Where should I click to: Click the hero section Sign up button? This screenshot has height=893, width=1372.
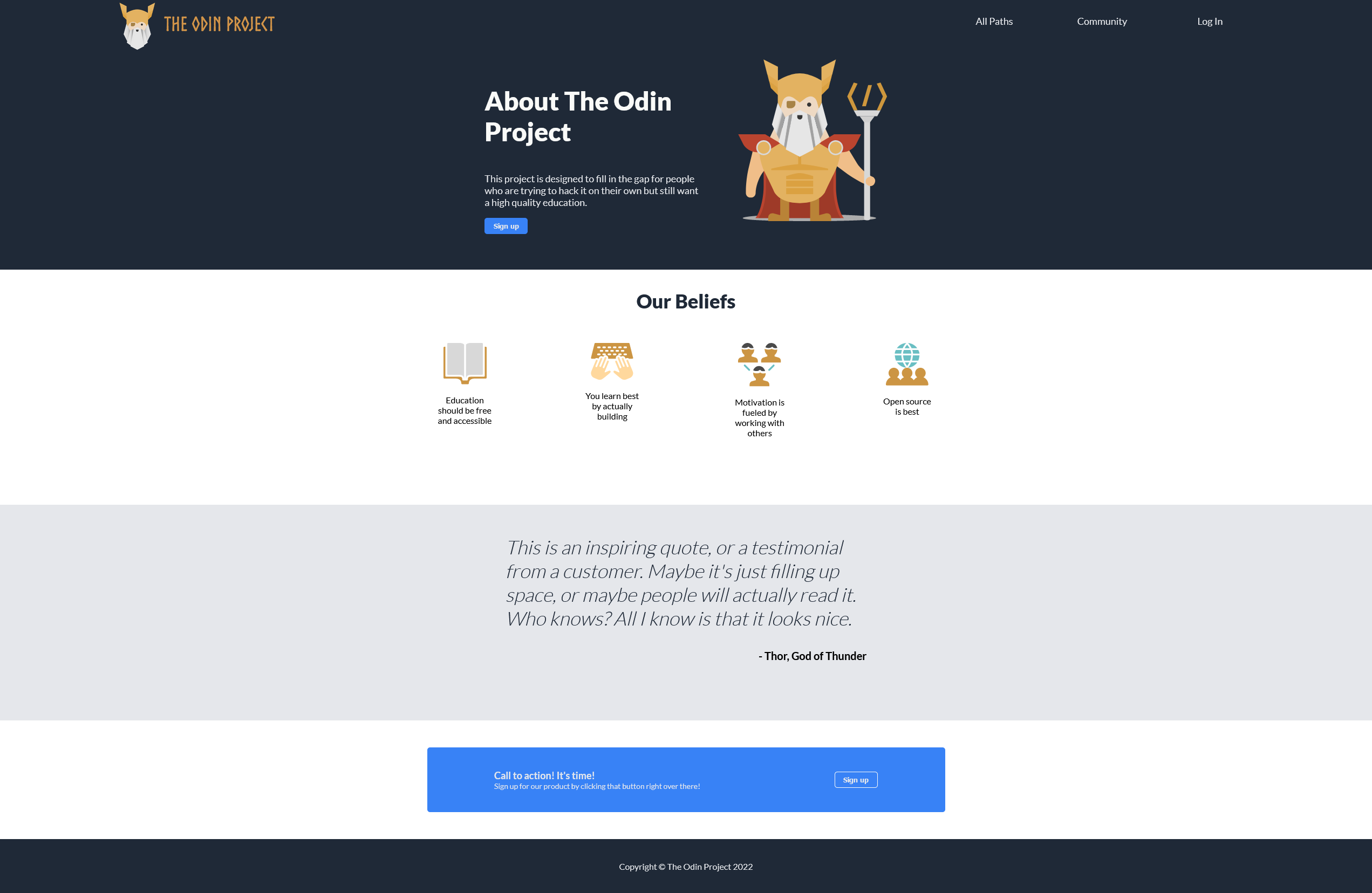pos(506,226)
